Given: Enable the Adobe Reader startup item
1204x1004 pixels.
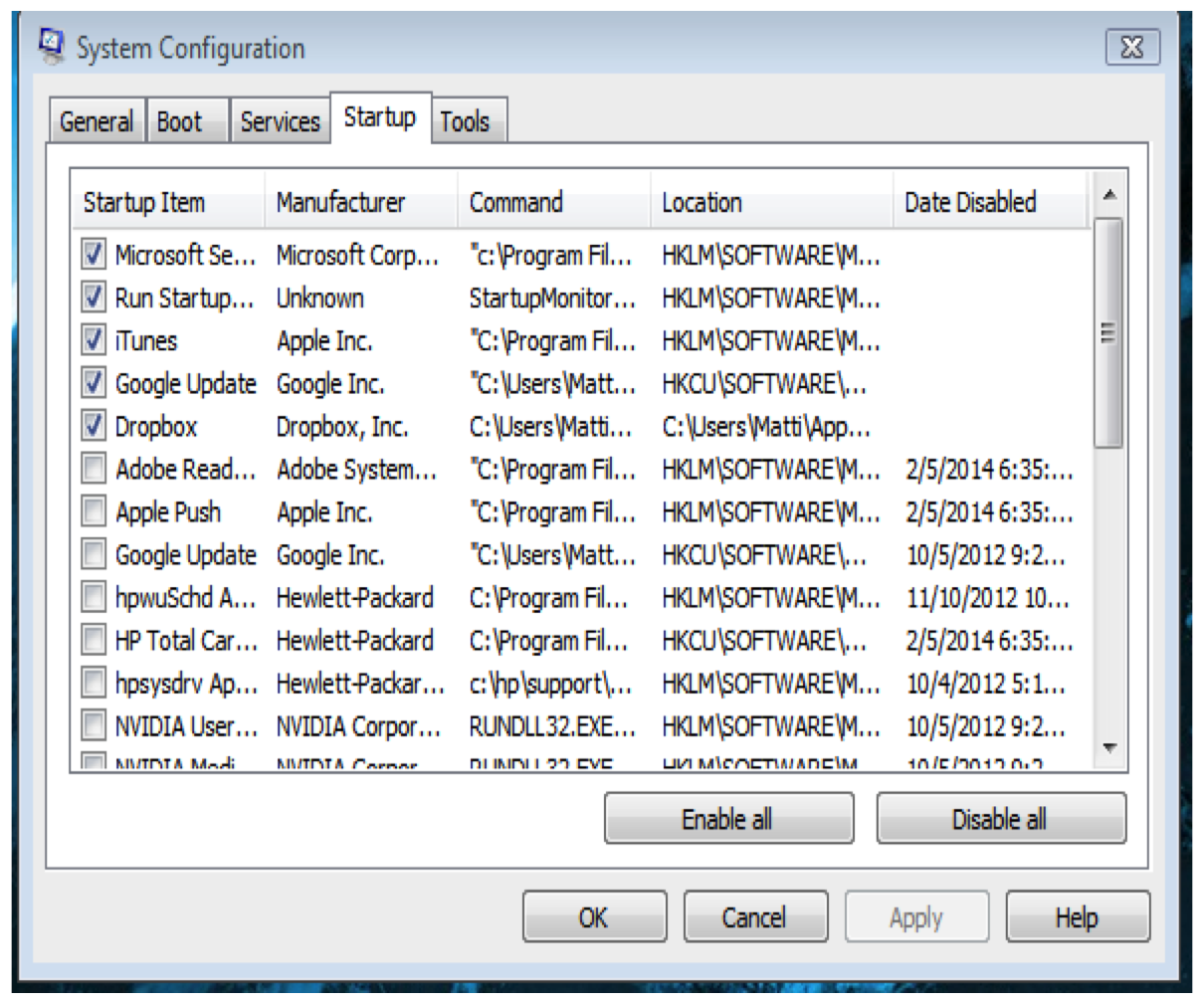Looking at the screenshot, I should point(92,469).
